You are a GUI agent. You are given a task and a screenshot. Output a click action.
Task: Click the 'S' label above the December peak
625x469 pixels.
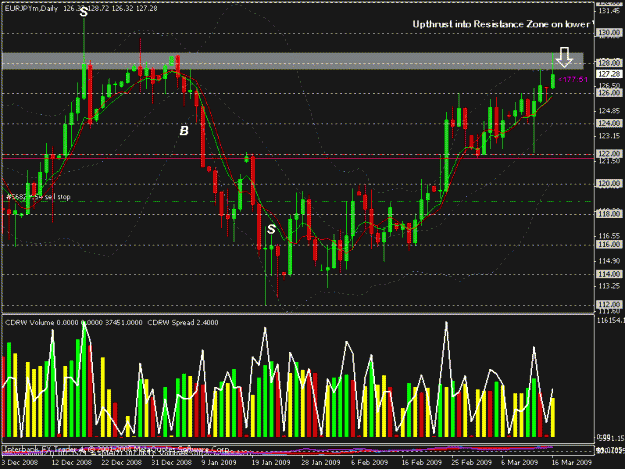[84, 12]
